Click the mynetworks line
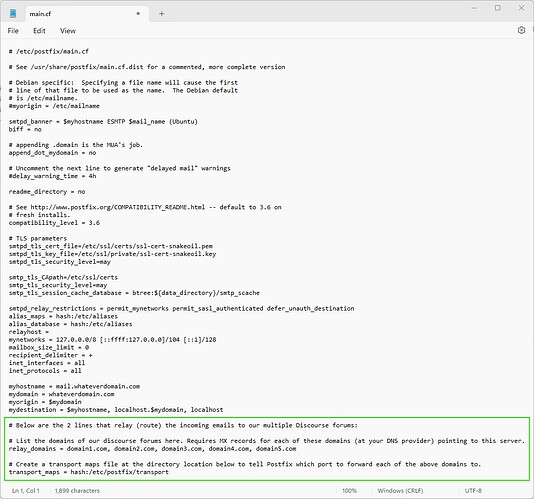Screen dimensions: 534x499 [112, 340]
